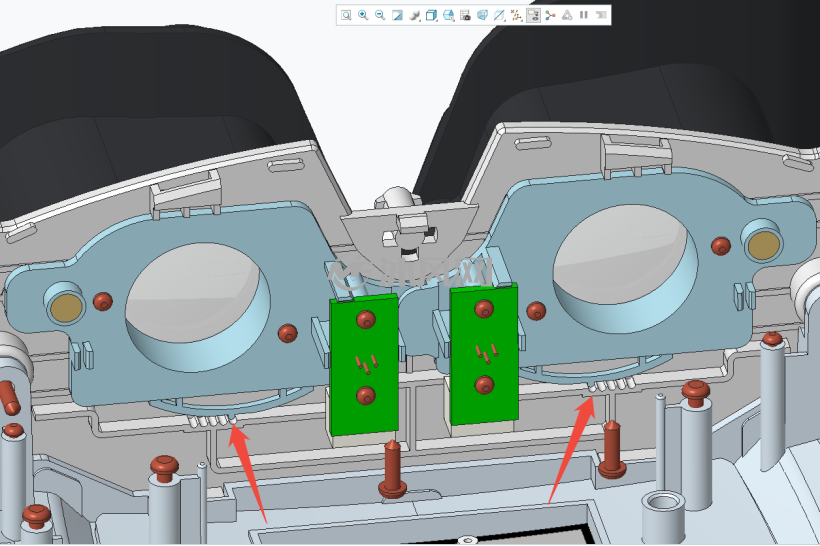Toggle the perspective view icon
This screenshot has height=546, width=820.
[x=482, y=15]
